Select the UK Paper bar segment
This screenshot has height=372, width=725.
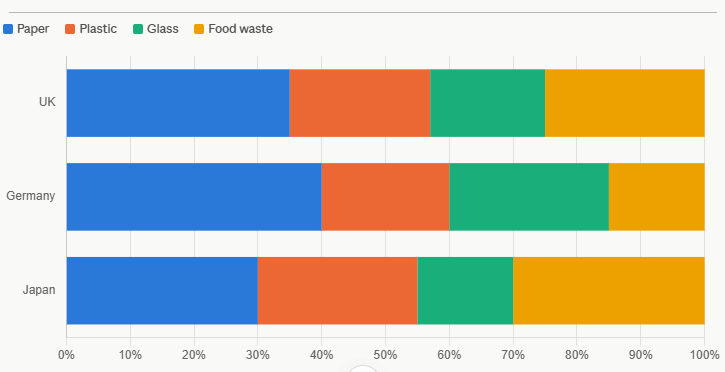pos(178,103)
